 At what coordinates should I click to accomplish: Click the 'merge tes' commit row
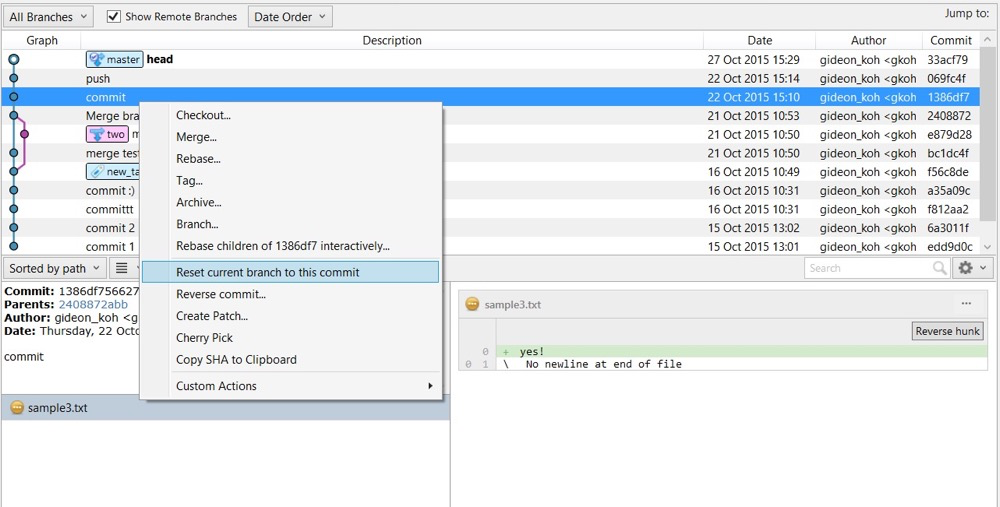tap(491, 153)
